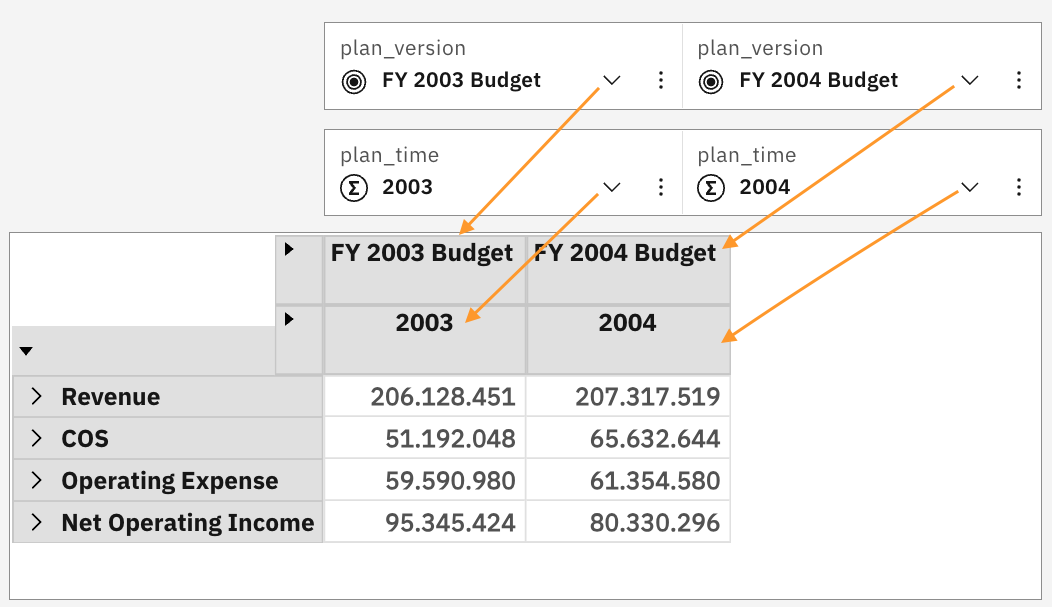Open the three-dot menu for plan_time 2004
This screenshot has height=607, width=1052.
(x=1018, y=187)
